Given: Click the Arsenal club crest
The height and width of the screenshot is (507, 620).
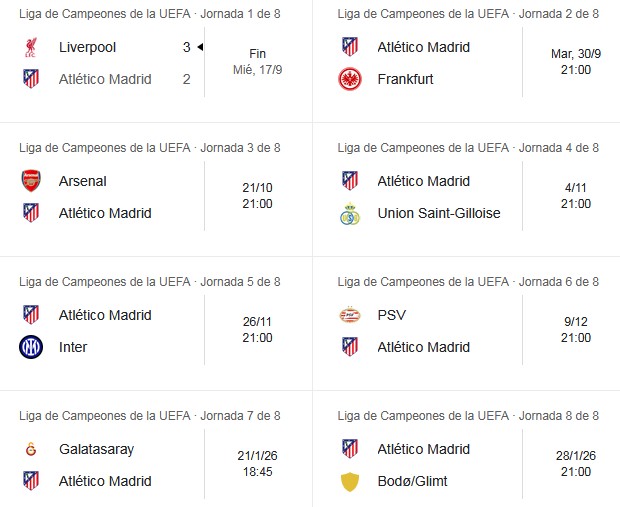Looking at the screenshot, I should 31,181.
